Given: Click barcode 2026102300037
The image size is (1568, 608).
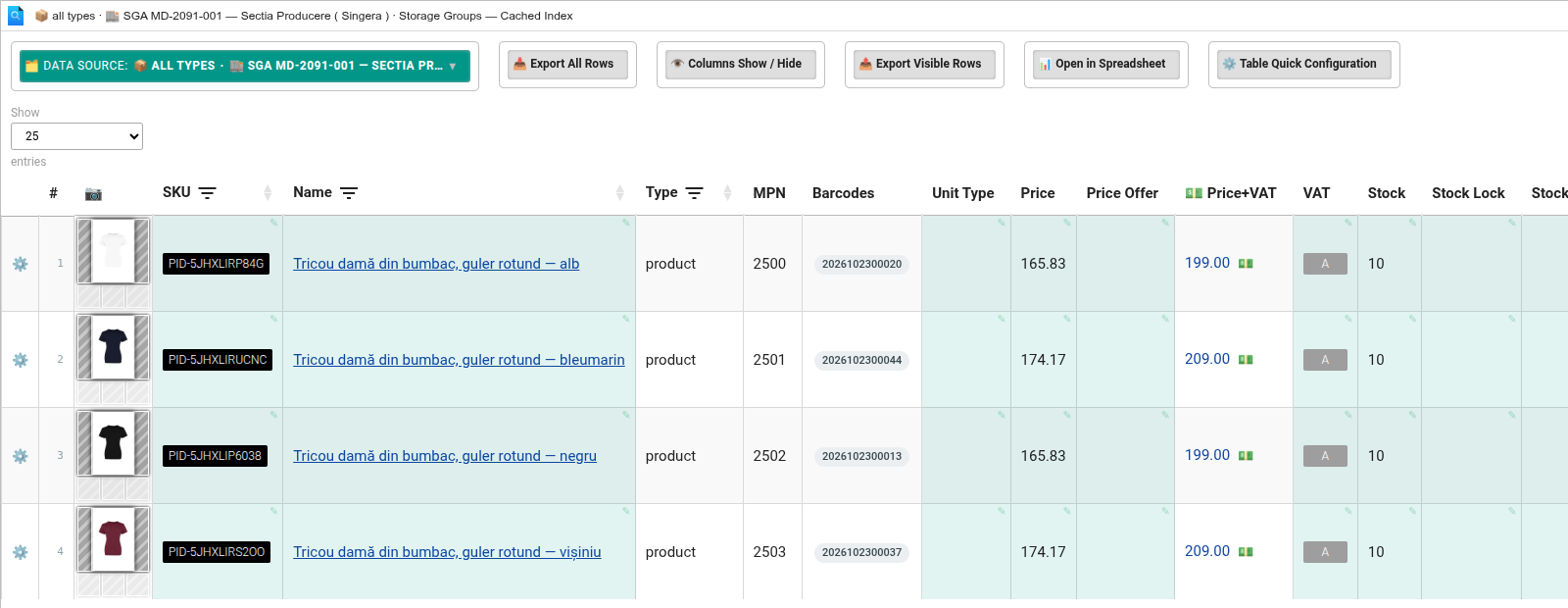Looking at the screenshot, I should tap(861, 552).
